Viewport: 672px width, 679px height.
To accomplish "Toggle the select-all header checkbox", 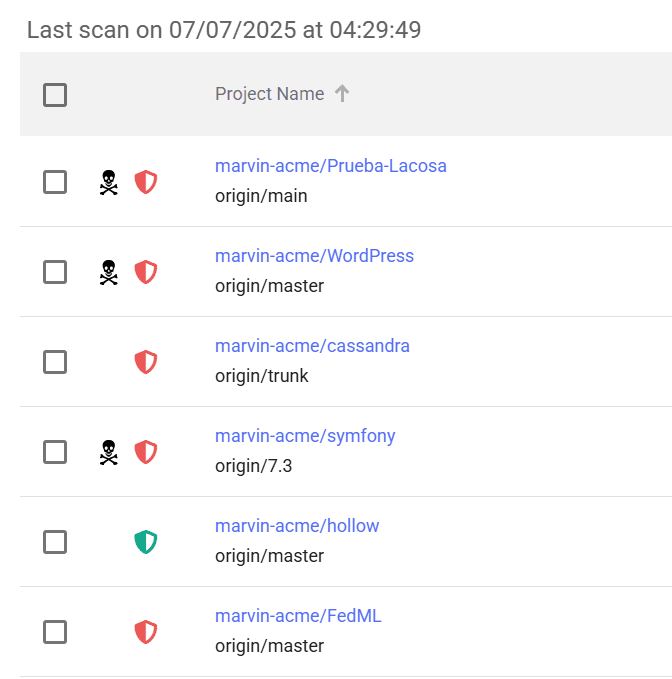I will [55, 95].
